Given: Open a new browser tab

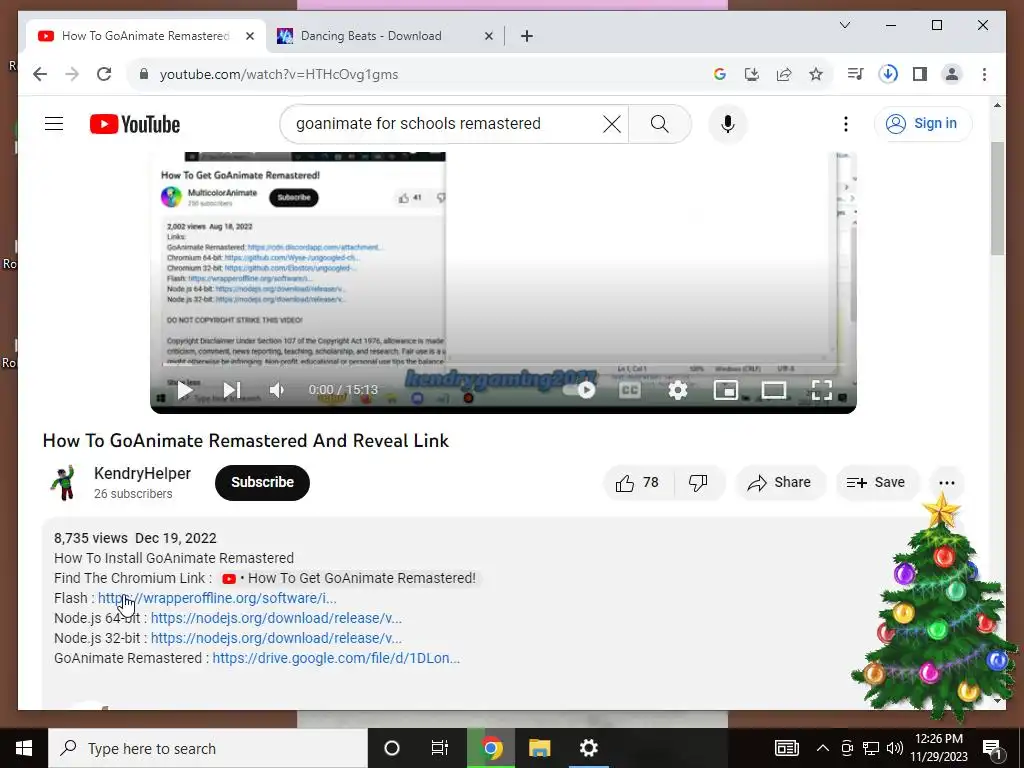Looking at the screenshot, I should [527, 36].
